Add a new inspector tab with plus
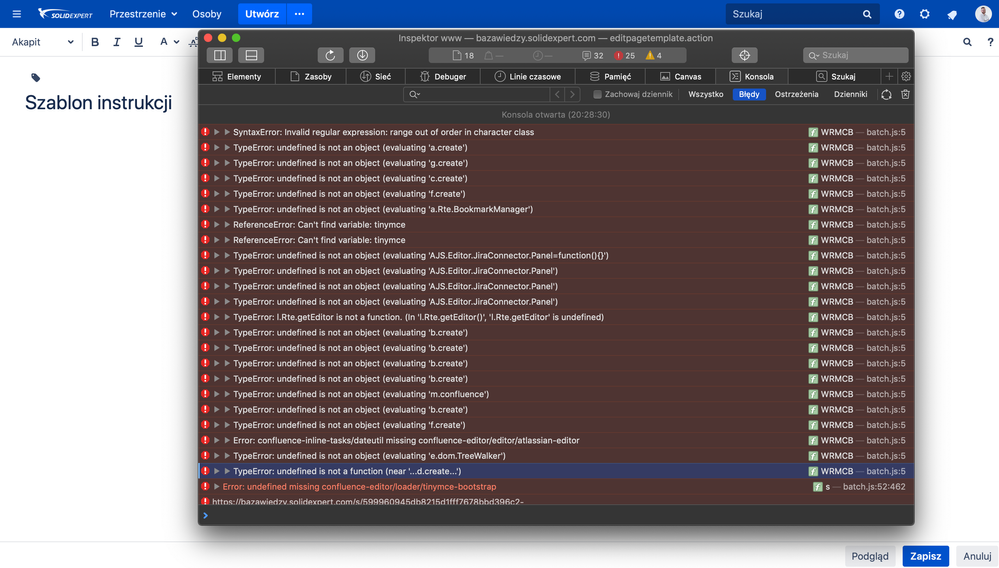Image resolution: width=999 pixels, height=568 pixels. [x=889, y=76]
